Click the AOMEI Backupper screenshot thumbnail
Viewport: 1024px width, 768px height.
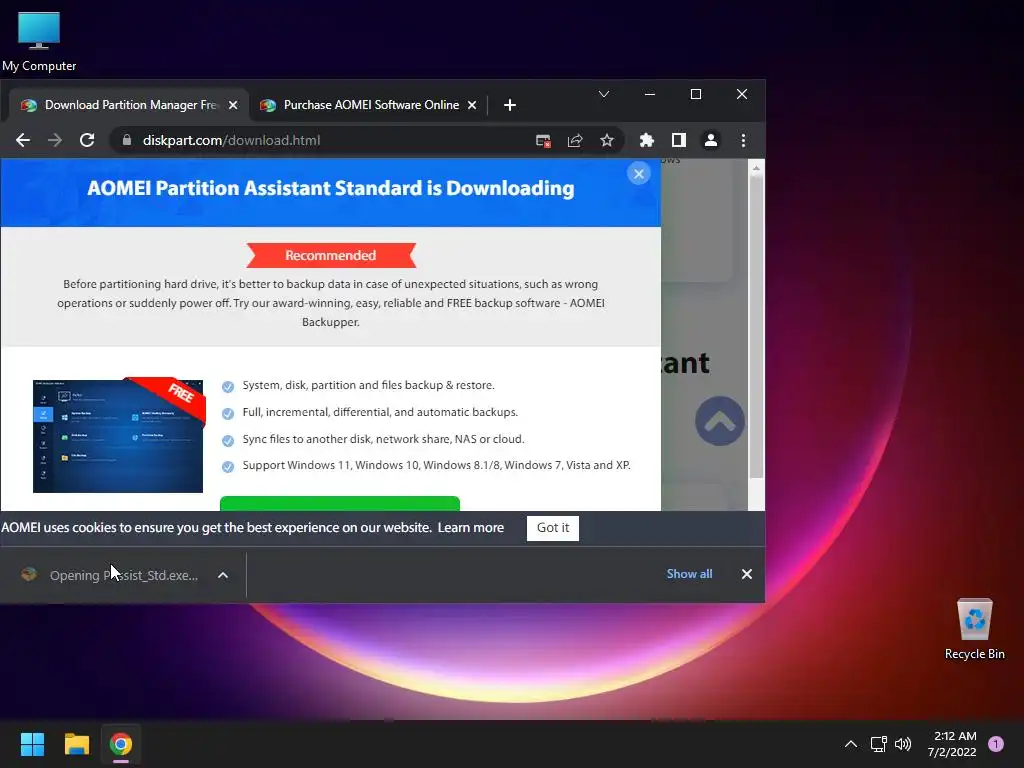[118, 436]
